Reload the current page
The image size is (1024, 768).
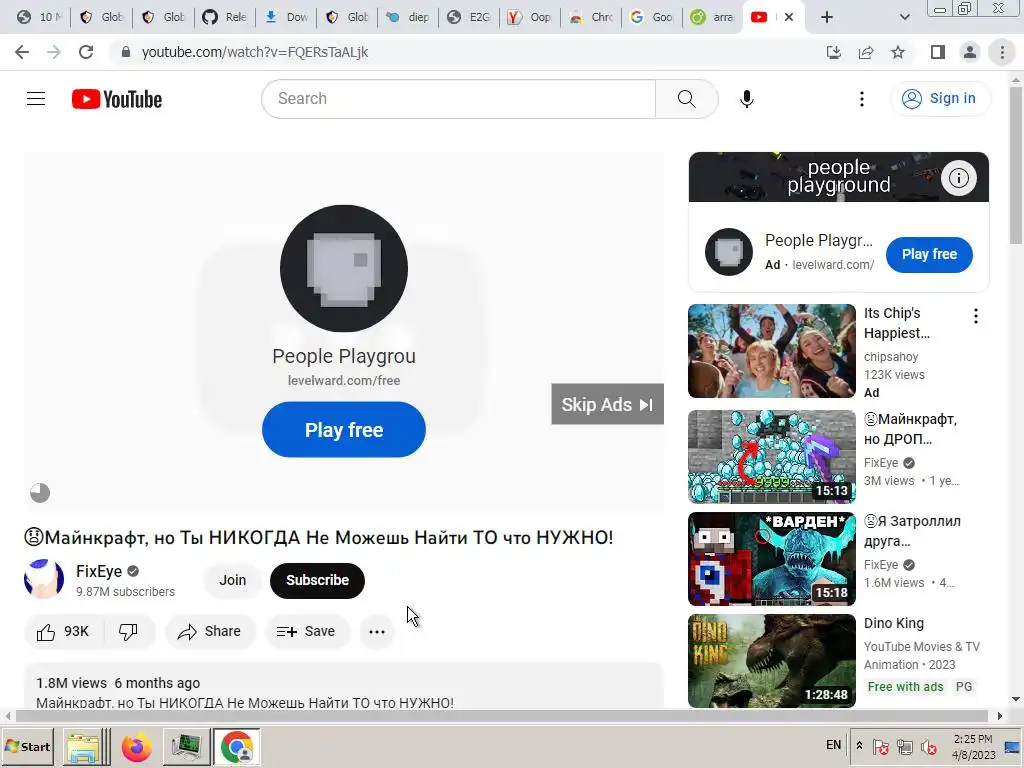[86, 52]
